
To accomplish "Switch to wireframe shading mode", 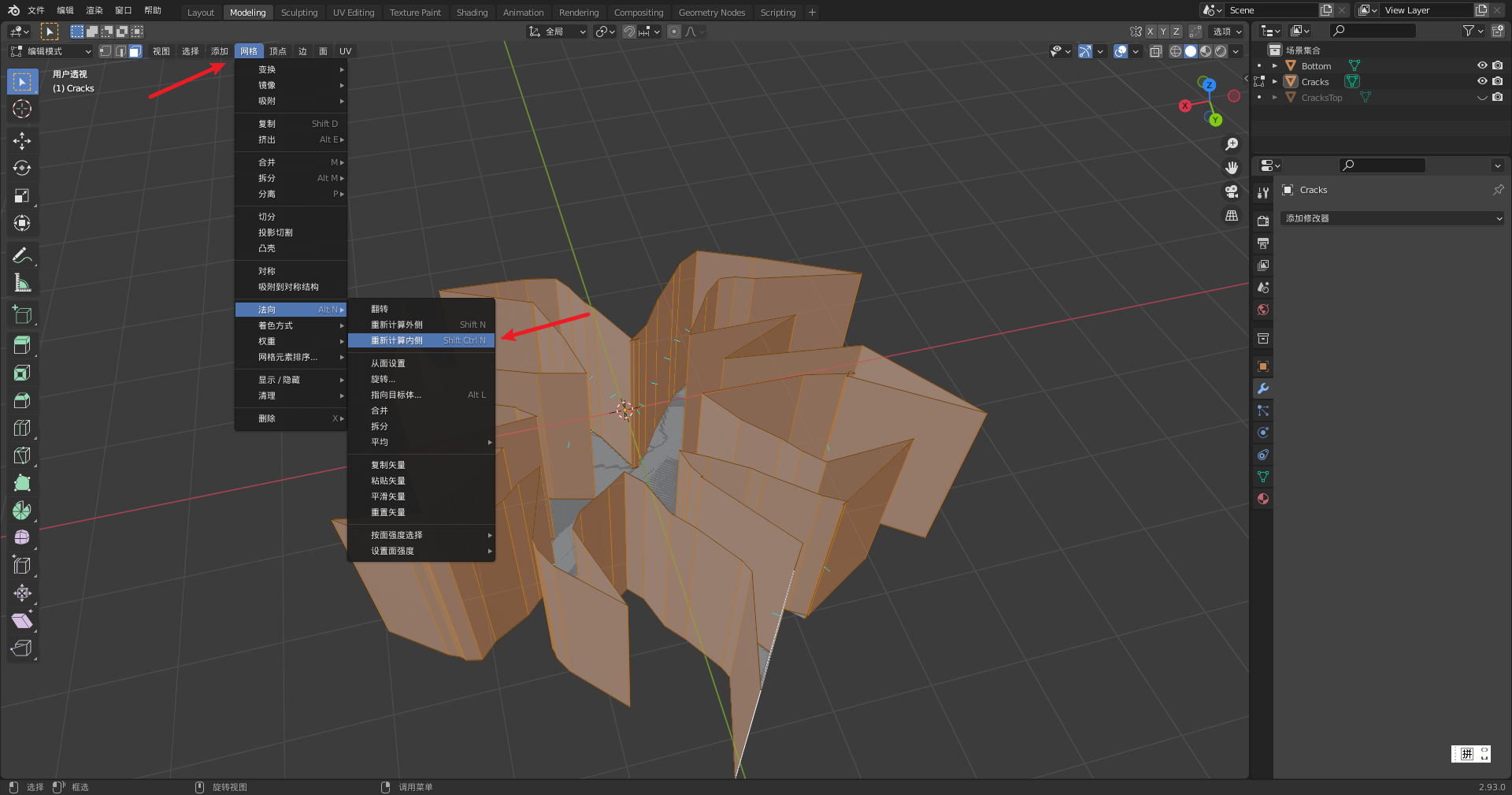I will (1176, 51).
